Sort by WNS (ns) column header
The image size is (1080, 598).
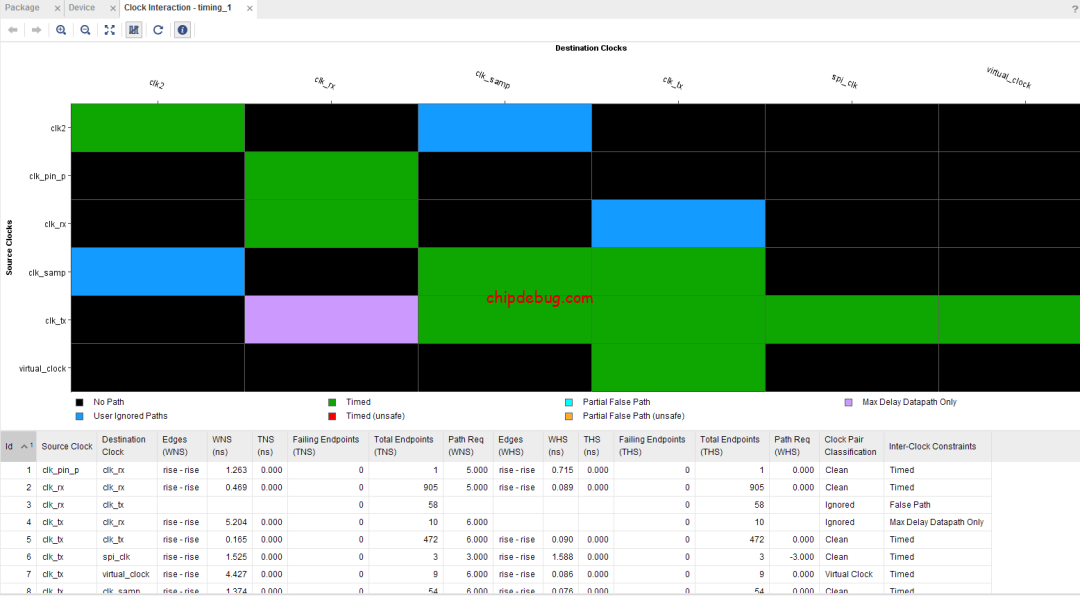click(x=222, y=446)
